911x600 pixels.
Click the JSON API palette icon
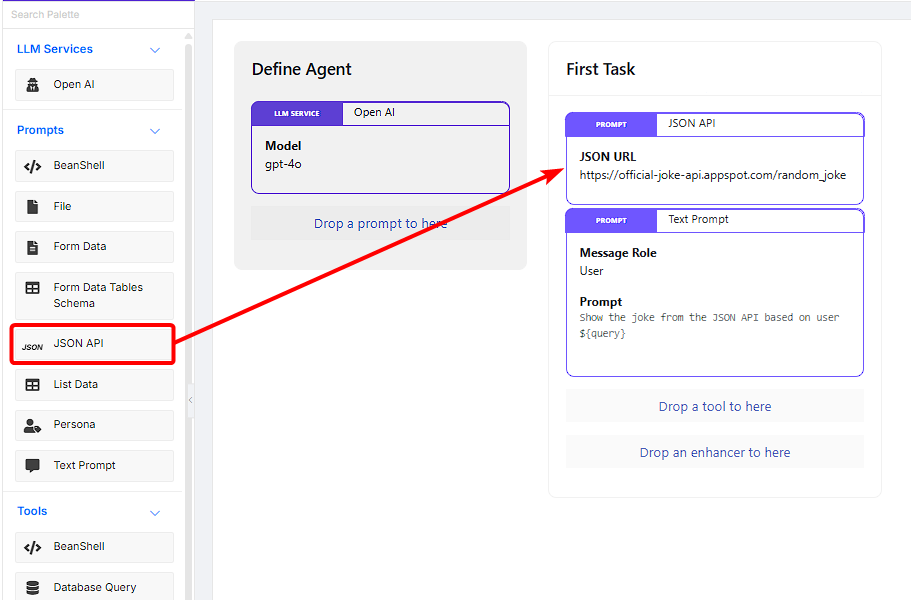click(x=33, y=346)
